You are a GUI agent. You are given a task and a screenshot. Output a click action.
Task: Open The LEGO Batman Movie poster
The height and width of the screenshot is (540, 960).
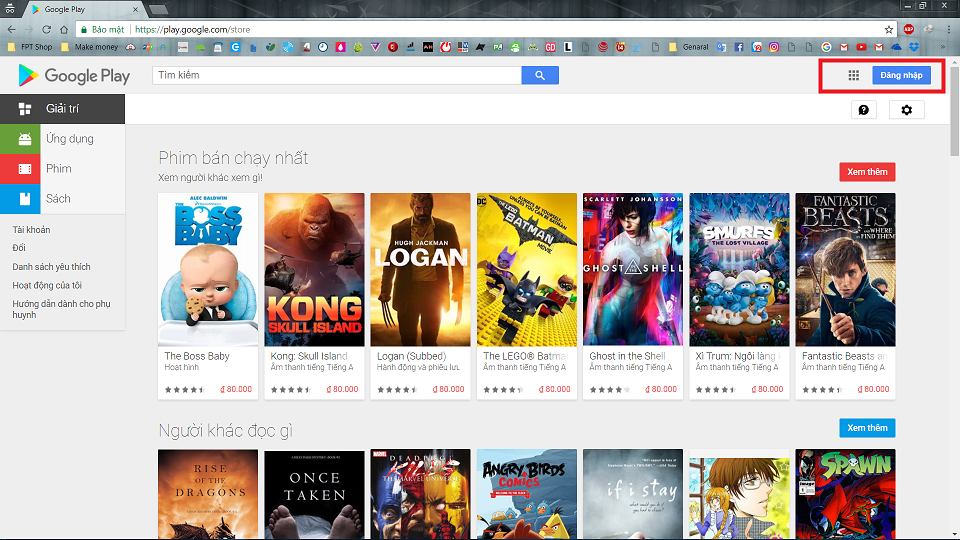tap(527, 270)
